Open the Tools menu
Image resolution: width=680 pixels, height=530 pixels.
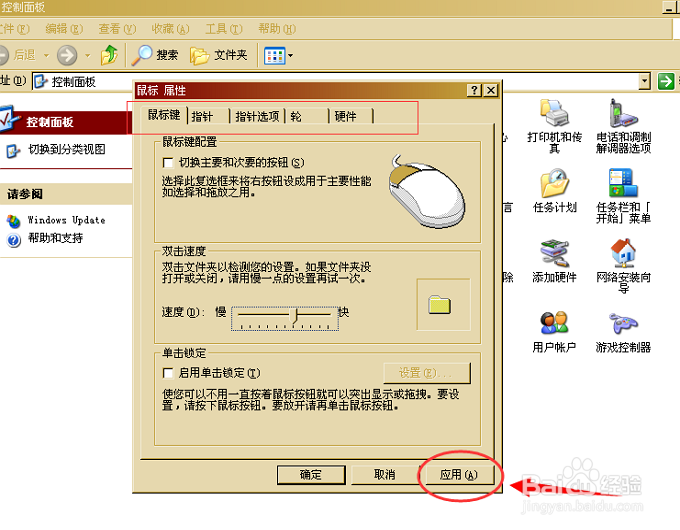click(224, 29)
